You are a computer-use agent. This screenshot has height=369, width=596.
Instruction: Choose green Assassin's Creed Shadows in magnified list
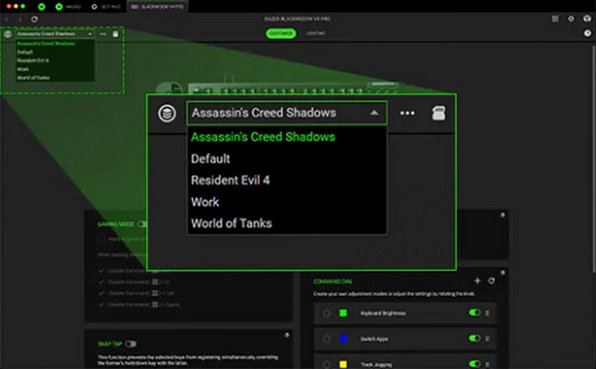pyautogui.click(x=263, y=137)
